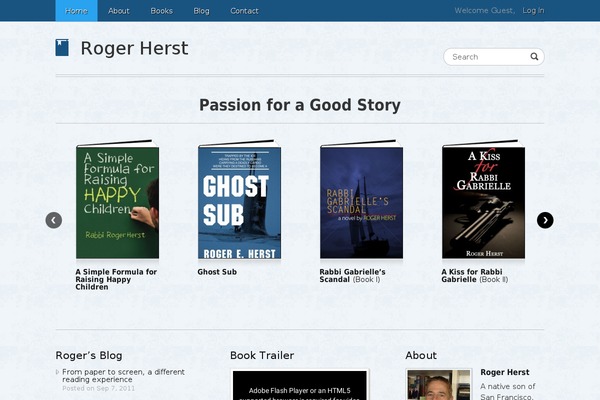Open A Kiss for Rabbi Gabrielle cover
The width and height of the screenshot is (600, 400).
pyautogui.click(x=484, y=199)
